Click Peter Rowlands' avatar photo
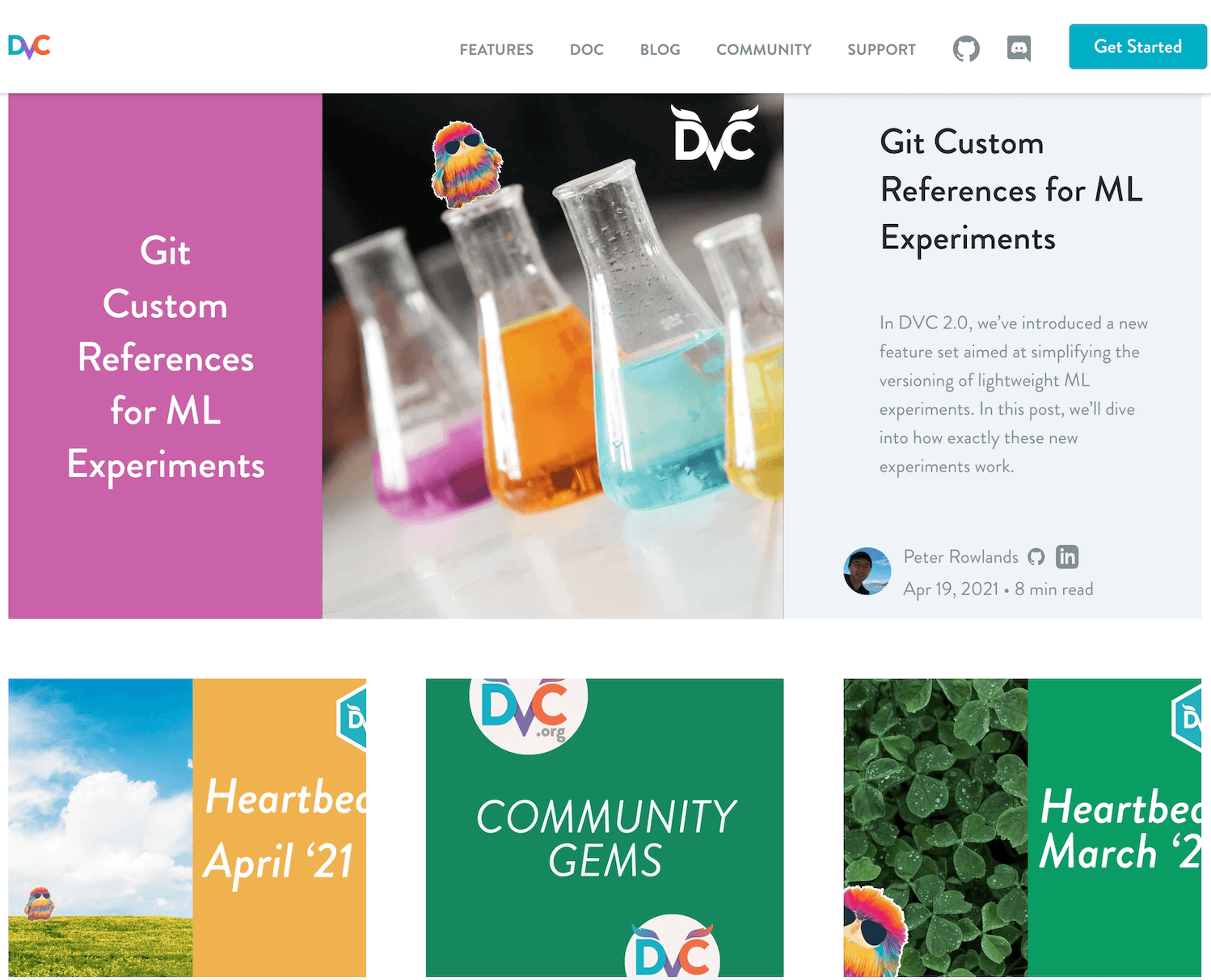 [867, 571]
